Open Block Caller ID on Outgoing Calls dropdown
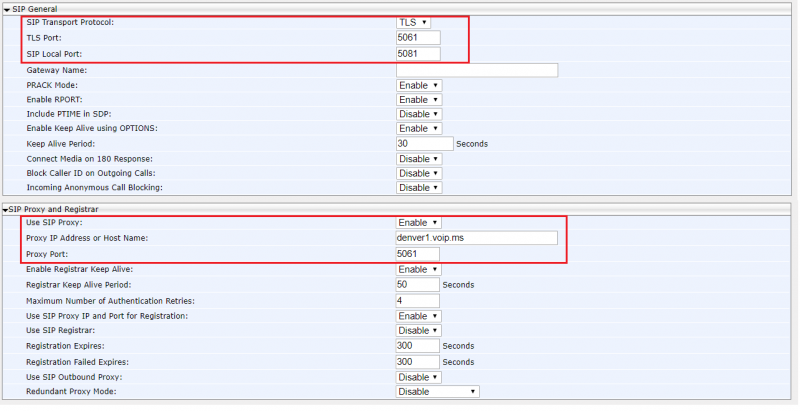Viewport: 800px width, 411px height. (x=419, y=173)
